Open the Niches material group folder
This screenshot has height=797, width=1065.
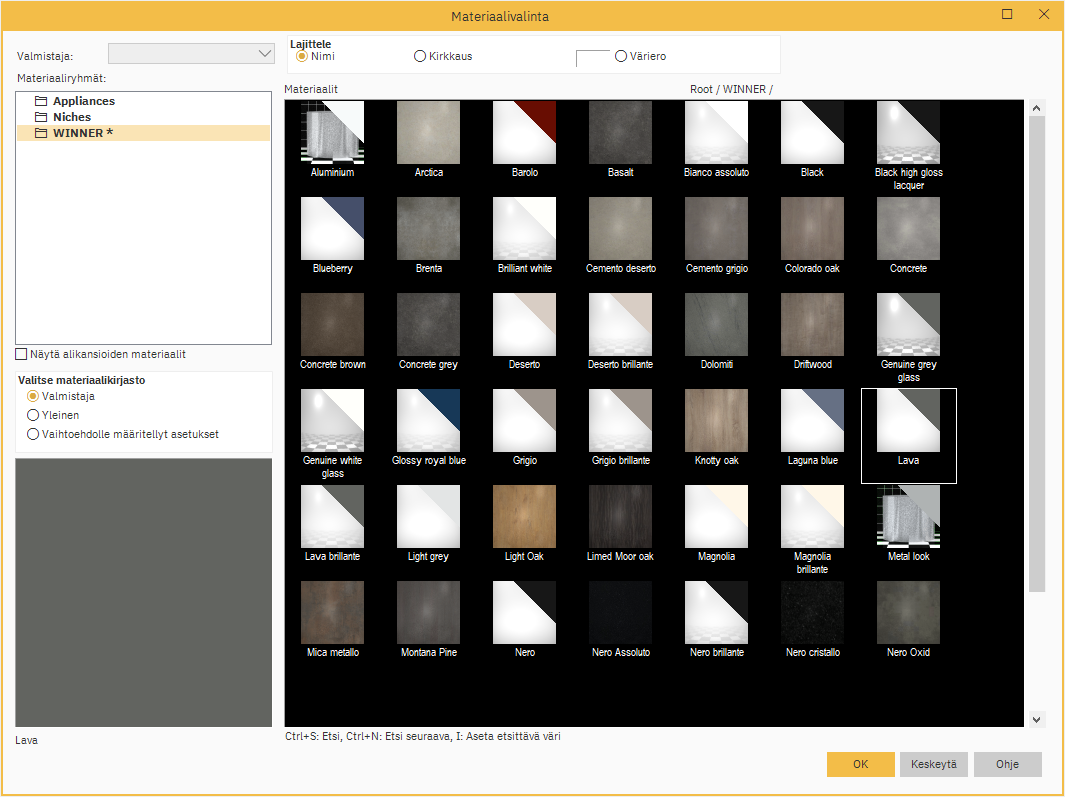click(71, 117)
